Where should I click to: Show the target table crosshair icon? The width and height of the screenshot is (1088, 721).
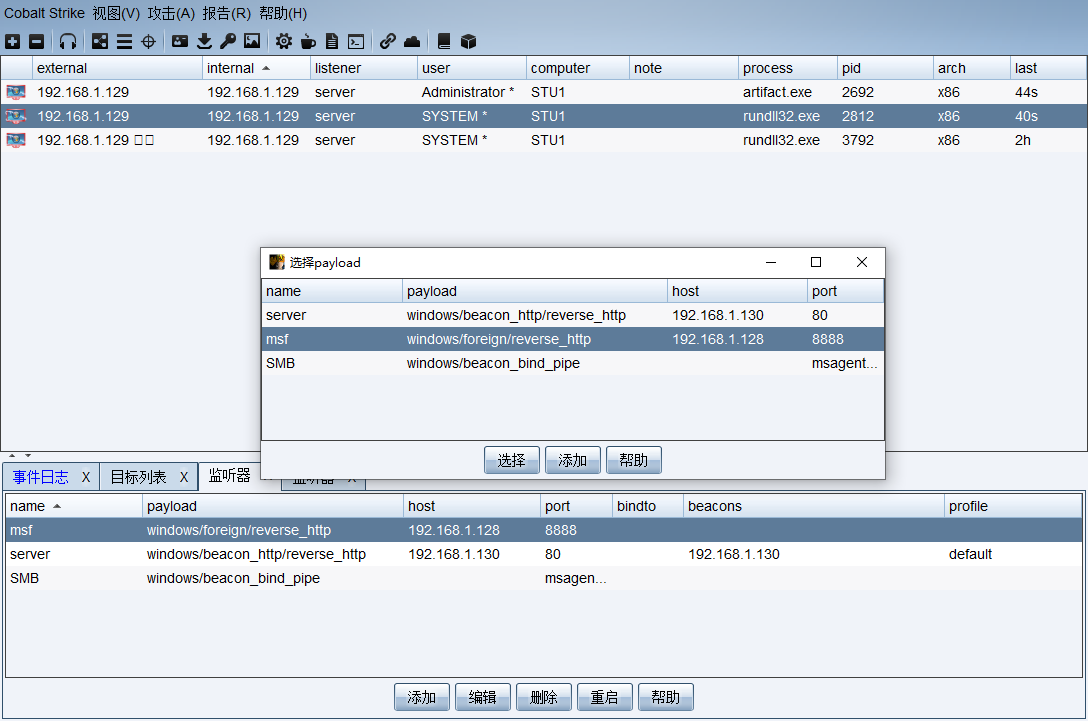(x=148, y=42)
